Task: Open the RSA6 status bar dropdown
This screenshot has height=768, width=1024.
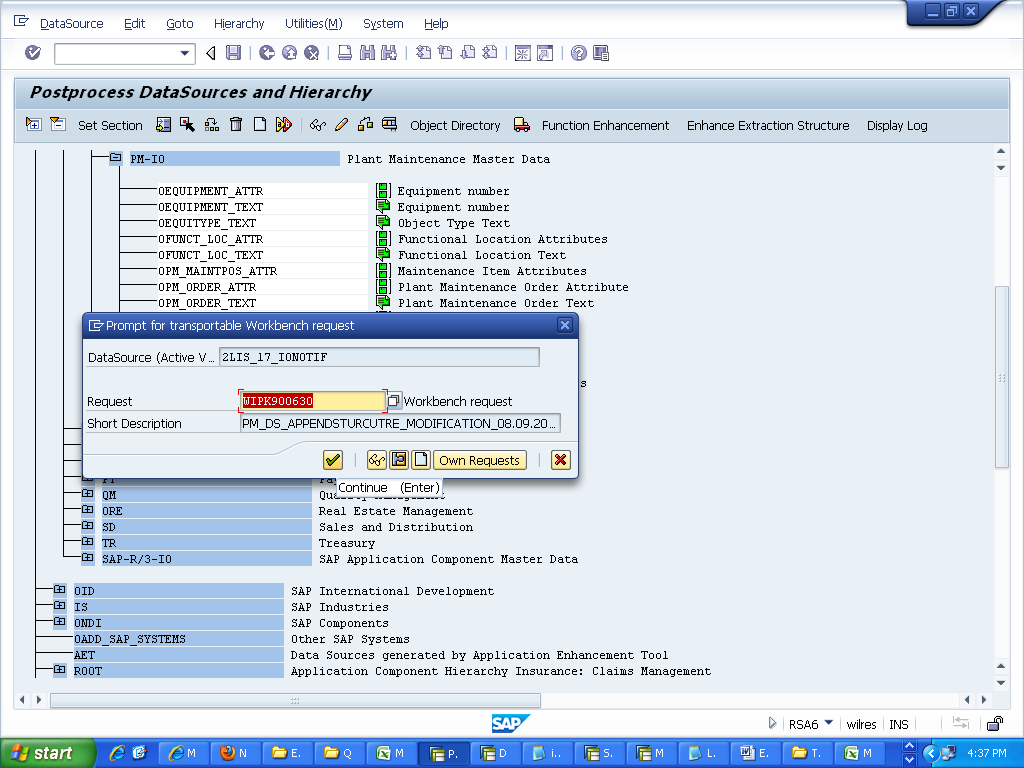Action: pyautogui.click(x=829, y=722)
